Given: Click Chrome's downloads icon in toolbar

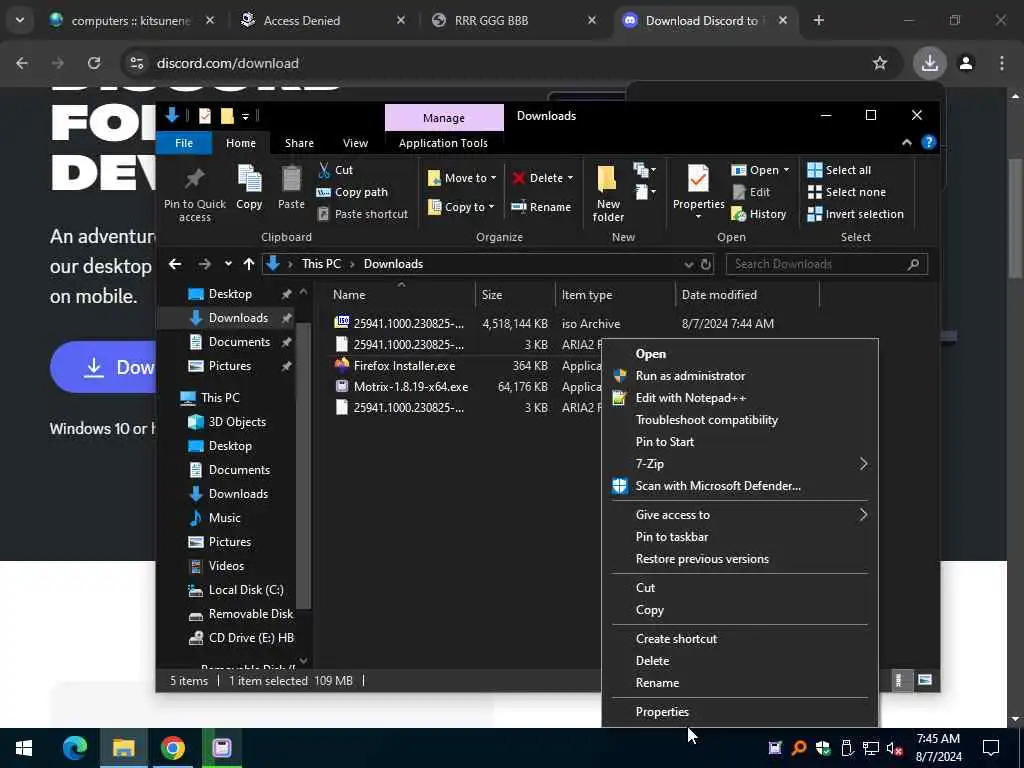Looking at the screenshot, I should [x=929, y=63].
